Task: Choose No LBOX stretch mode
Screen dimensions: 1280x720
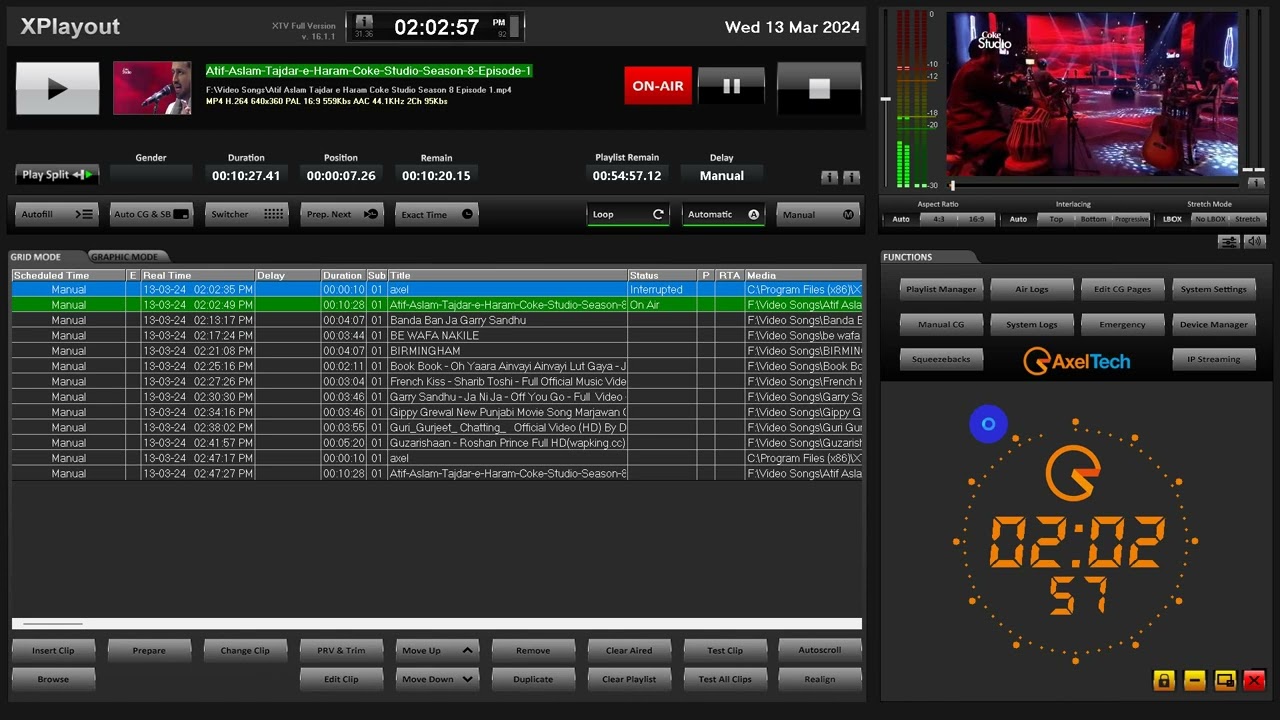Action: 1210,219
